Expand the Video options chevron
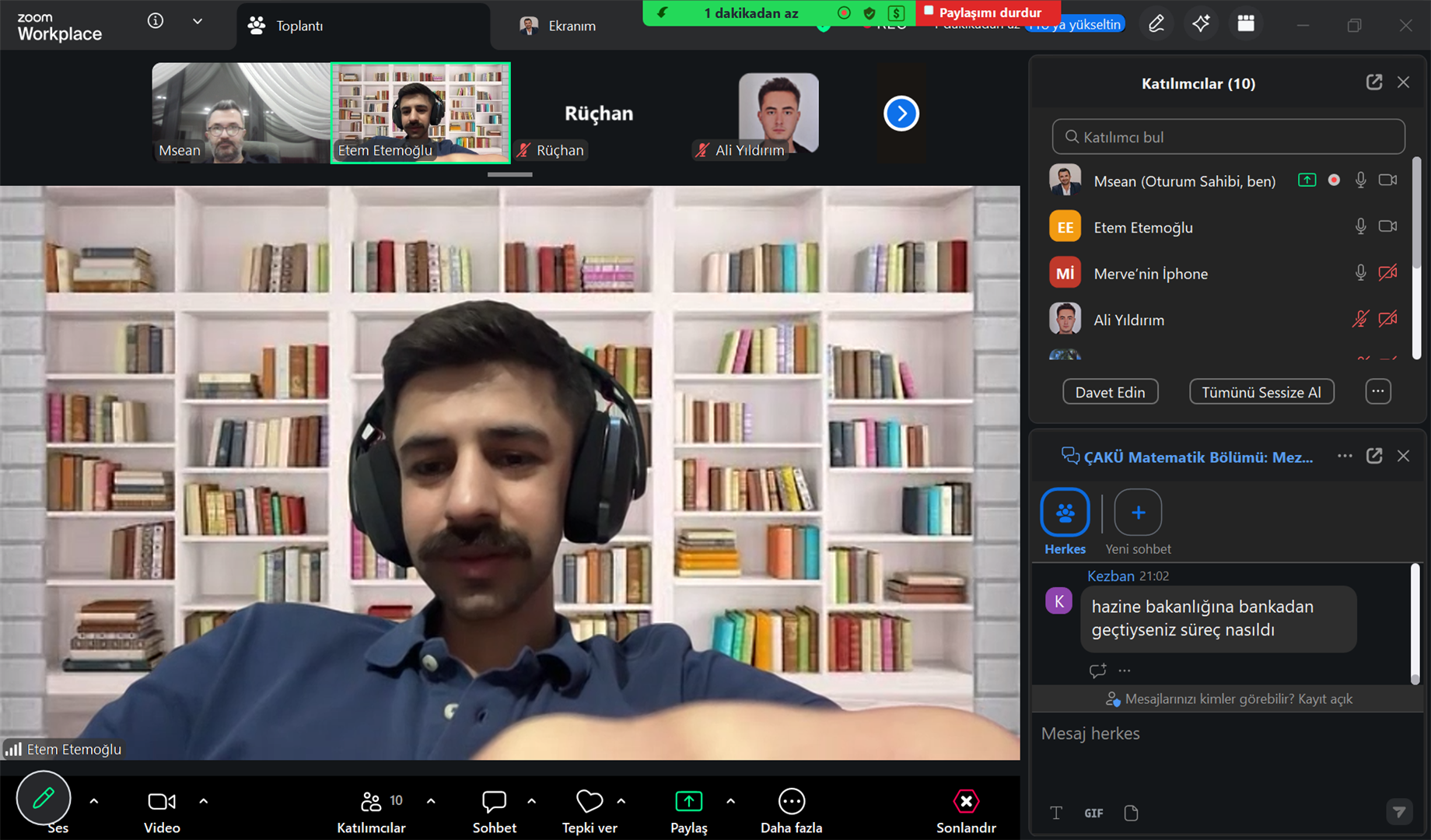The height and width of the screenshot is (840, 1431). (x=204, y=800)
